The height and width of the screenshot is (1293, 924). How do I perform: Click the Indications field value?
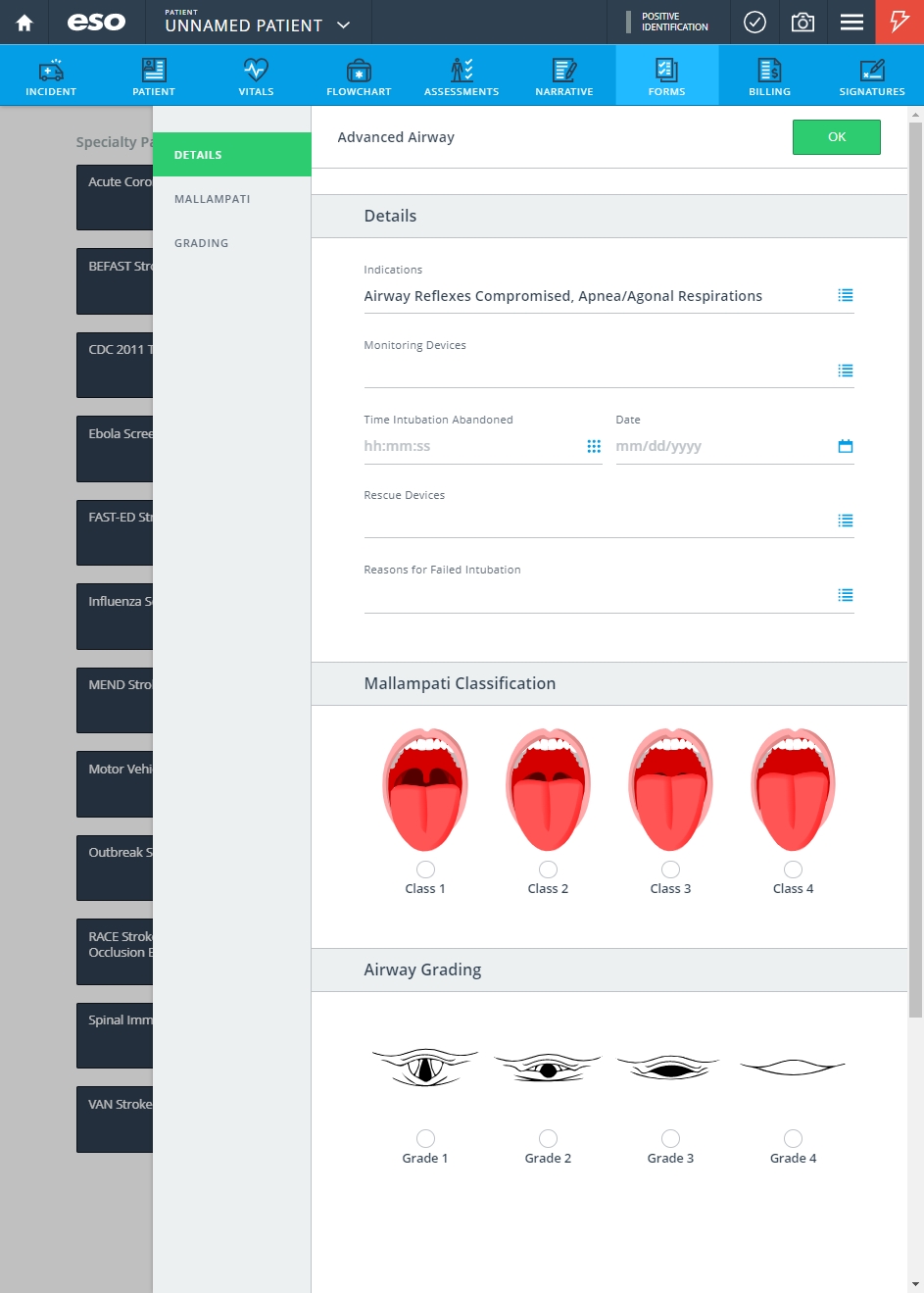562,296
